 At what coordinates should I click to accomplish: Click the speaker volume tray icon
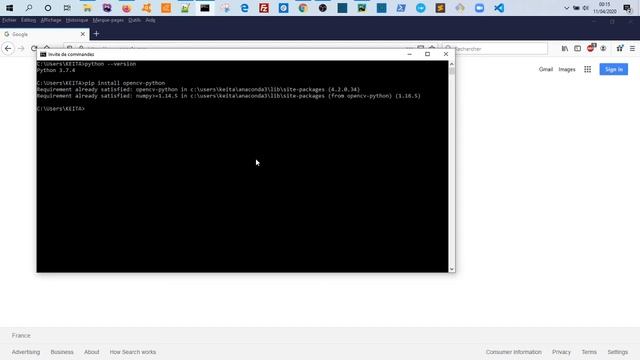click(586, 8)
